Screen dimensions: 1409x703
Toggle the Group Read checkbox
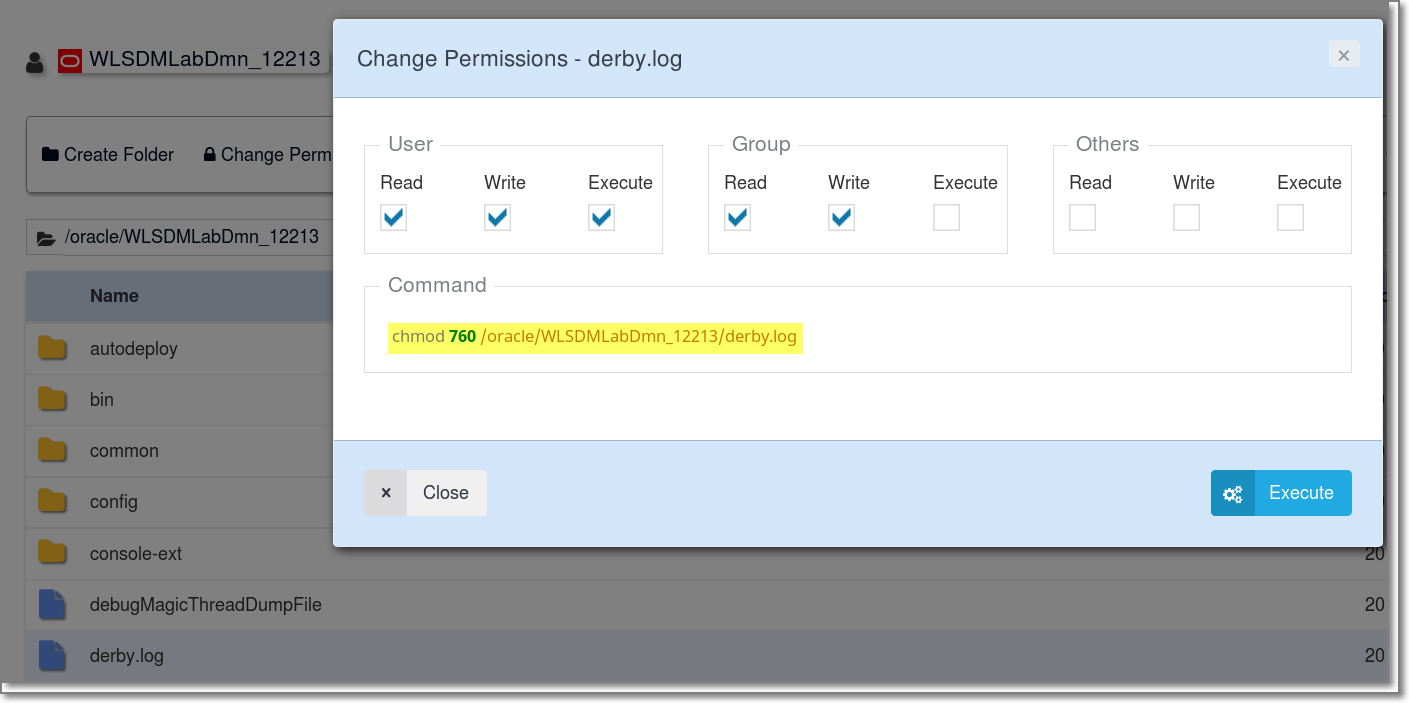point(738,217)
